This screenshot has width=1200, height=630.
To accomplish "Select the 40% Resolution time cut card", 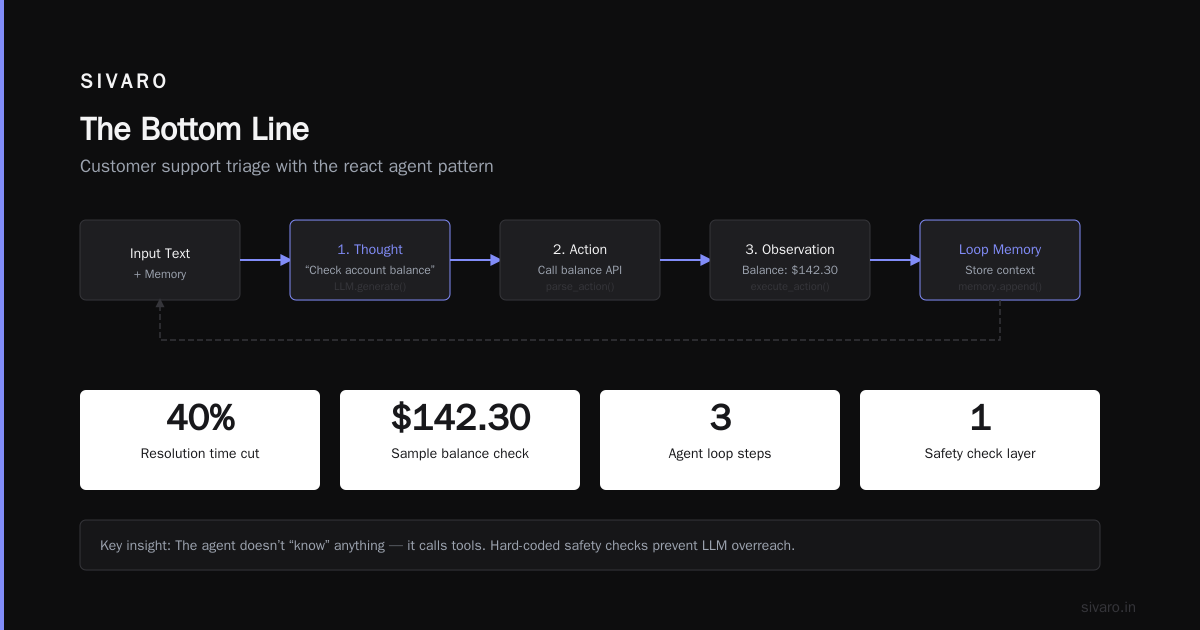I will pos(200,440).
